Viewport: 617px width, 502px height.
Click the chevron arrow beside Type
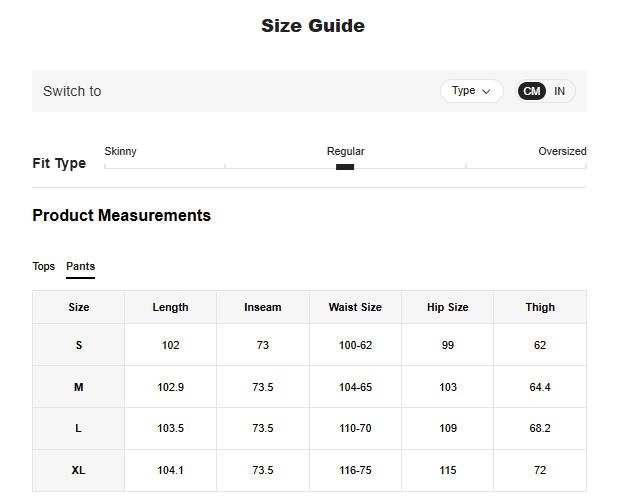click(487, 91)
